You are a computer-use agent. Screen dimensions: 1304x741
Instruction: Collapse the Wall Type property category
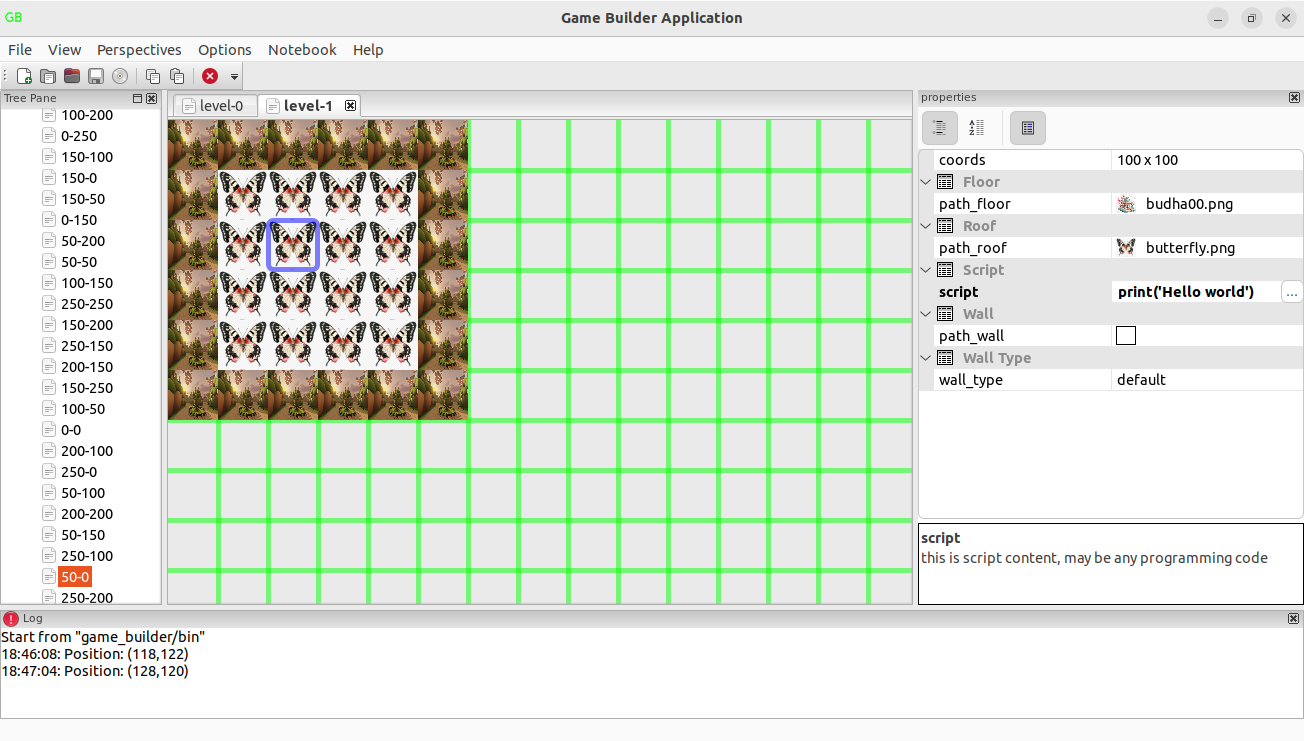[x=926, y=358]
